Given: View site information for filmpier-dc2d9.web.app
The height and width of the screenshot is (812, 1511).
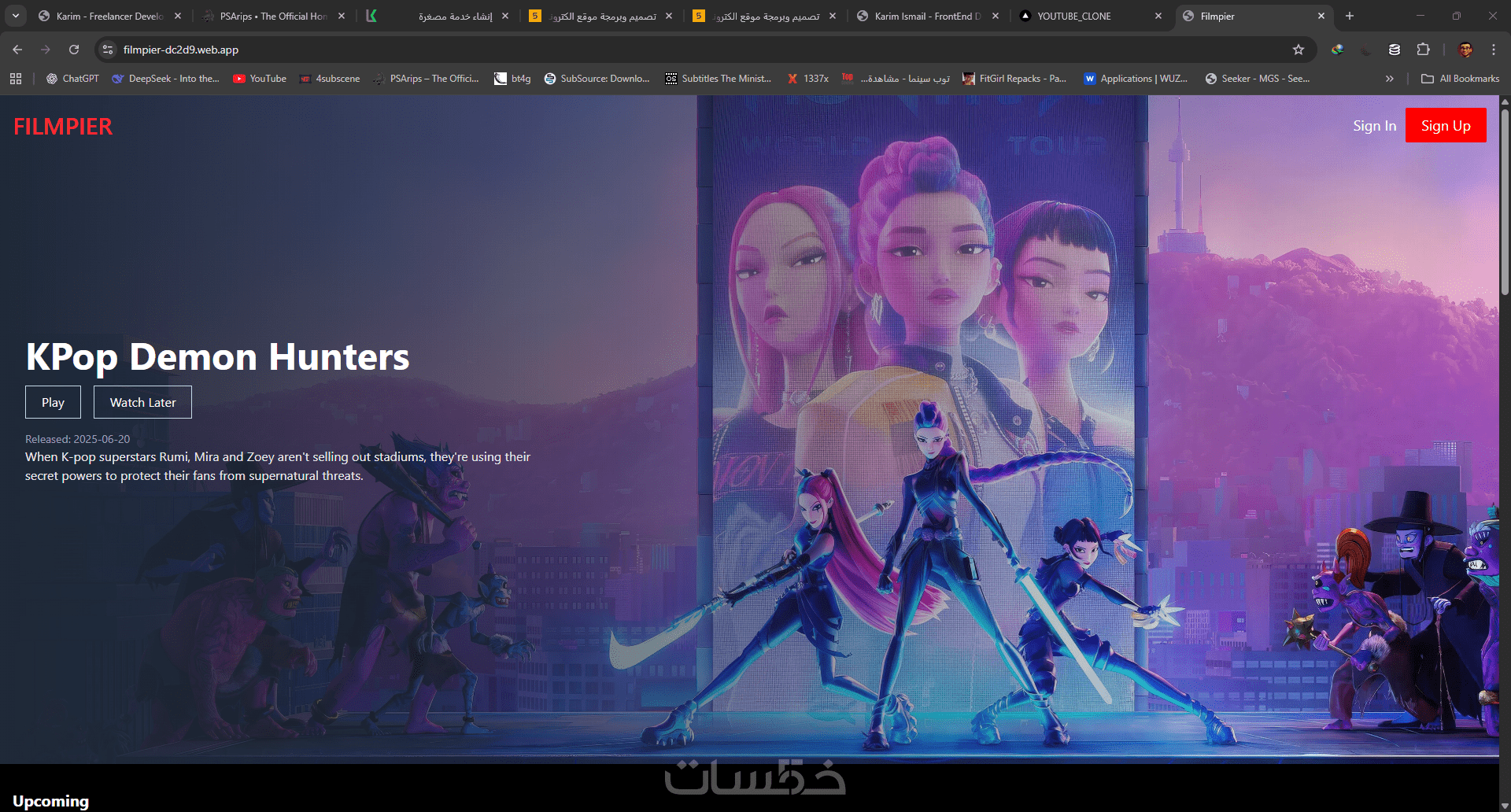Looking at the screenshot, I should point(108,50).
